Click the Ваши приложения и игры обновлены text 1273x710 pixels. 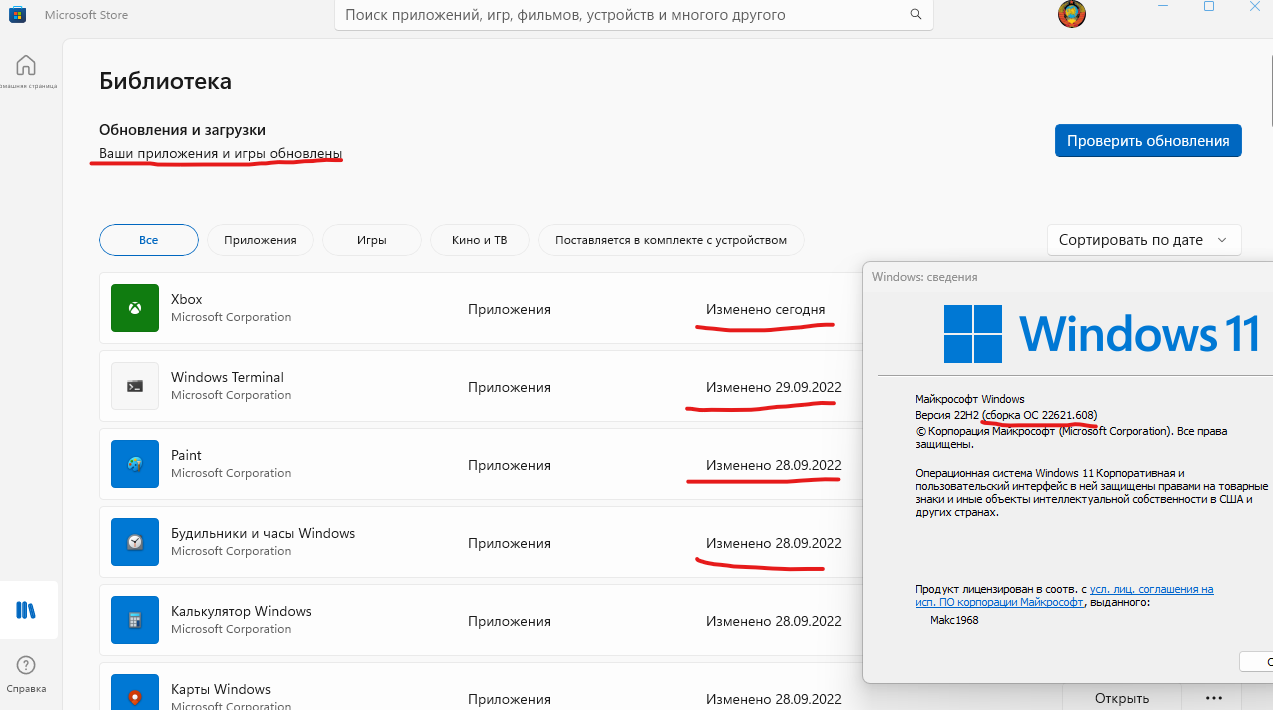[x=220, y=153]
